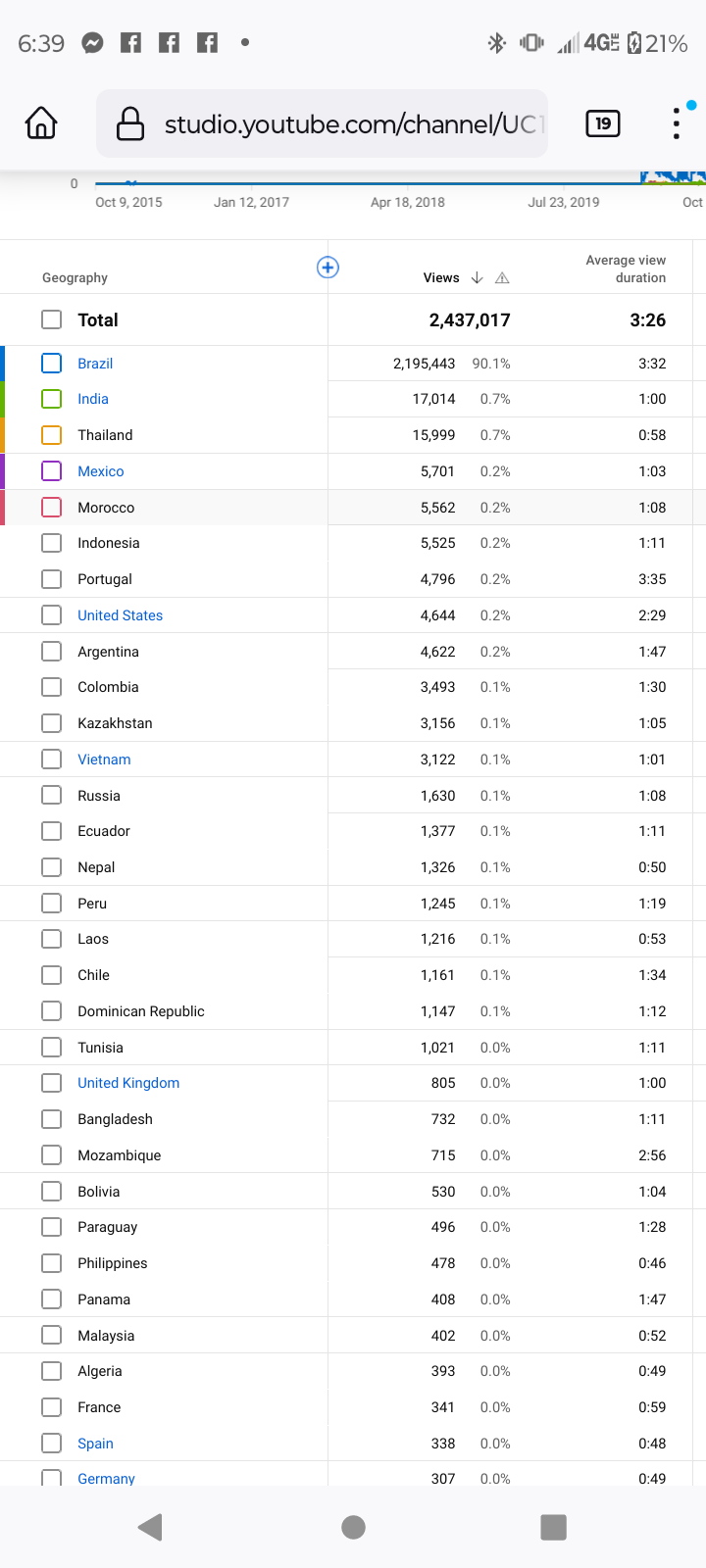The image size is (706, 1568).
Task: Toggle the Thailand orange checkbox
Action: (52, 435)
